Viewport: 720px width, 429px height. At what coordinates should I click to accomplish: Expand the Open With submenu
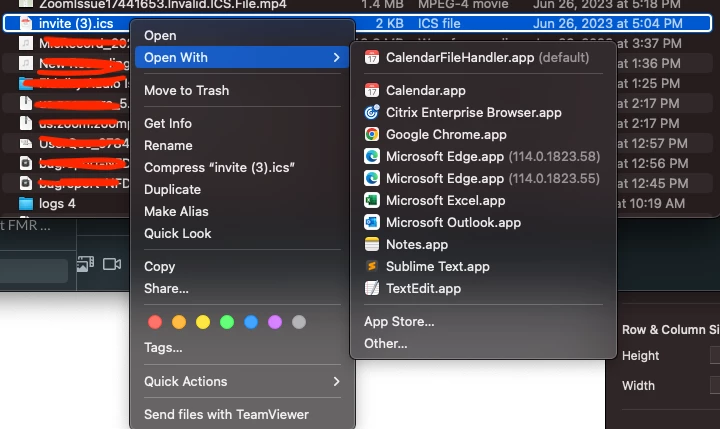(242, 57)
